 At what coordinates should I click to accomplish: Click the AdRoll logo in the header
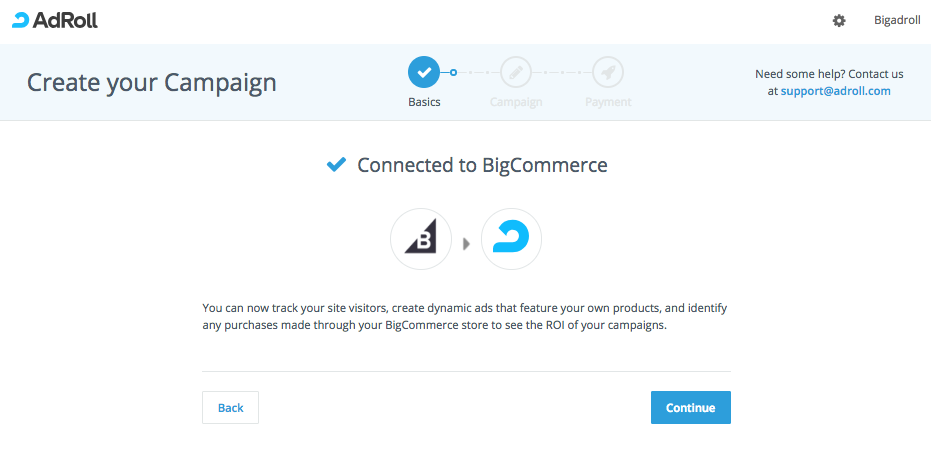55,20
